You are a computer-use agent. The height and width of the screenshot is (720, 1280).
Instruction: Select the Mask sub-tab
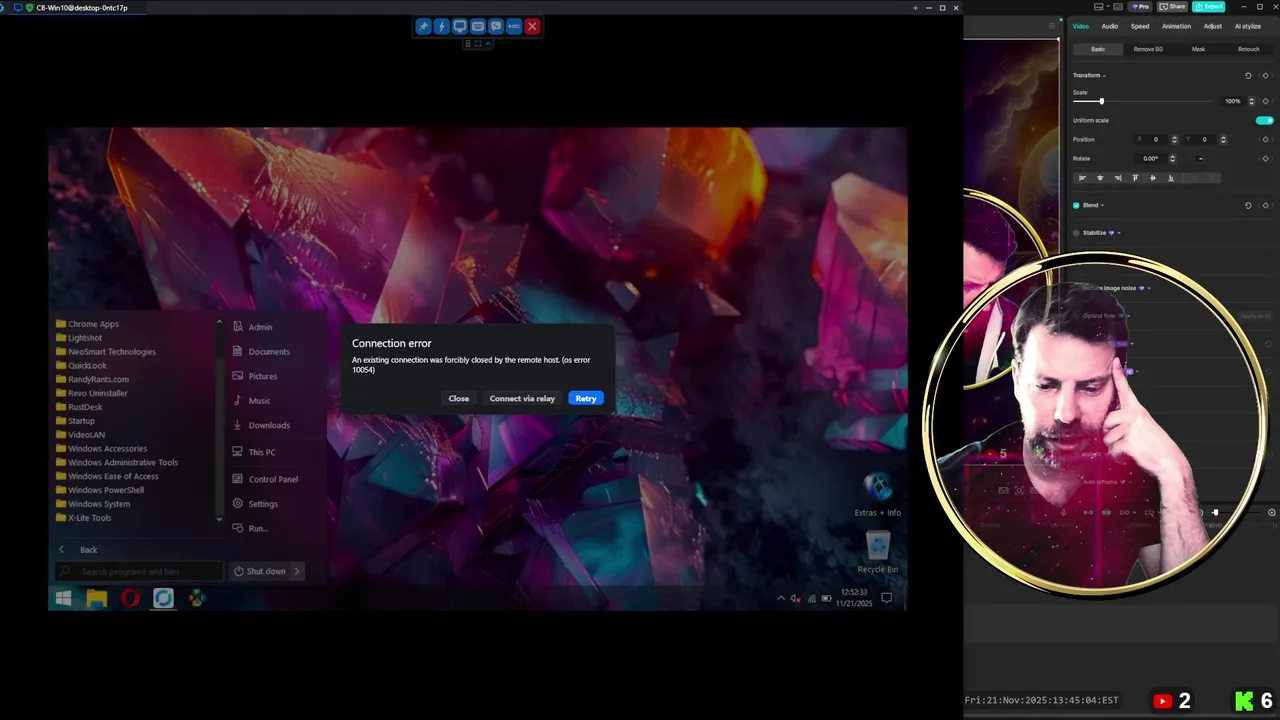1198,49
